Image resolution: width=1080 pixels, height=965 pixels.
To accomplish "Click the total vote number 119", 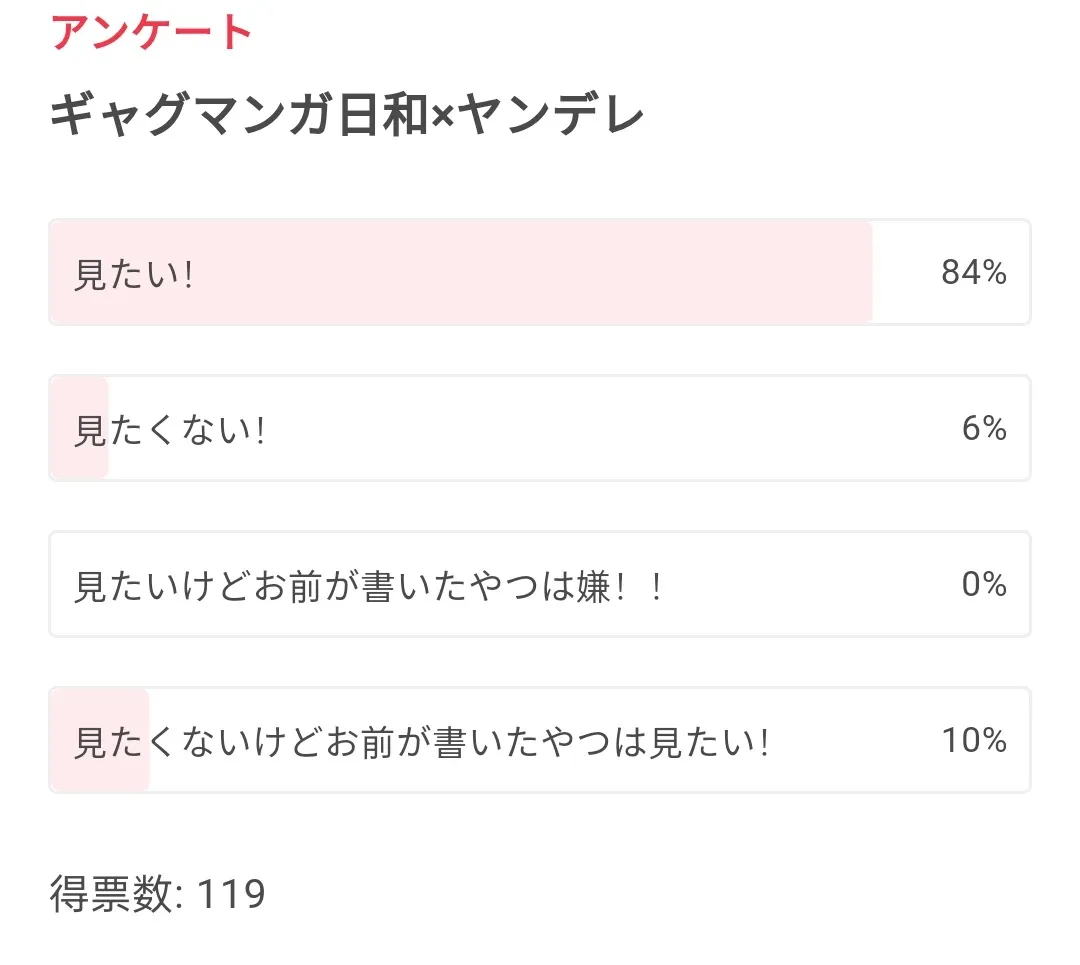I will (x=231, y=894).
